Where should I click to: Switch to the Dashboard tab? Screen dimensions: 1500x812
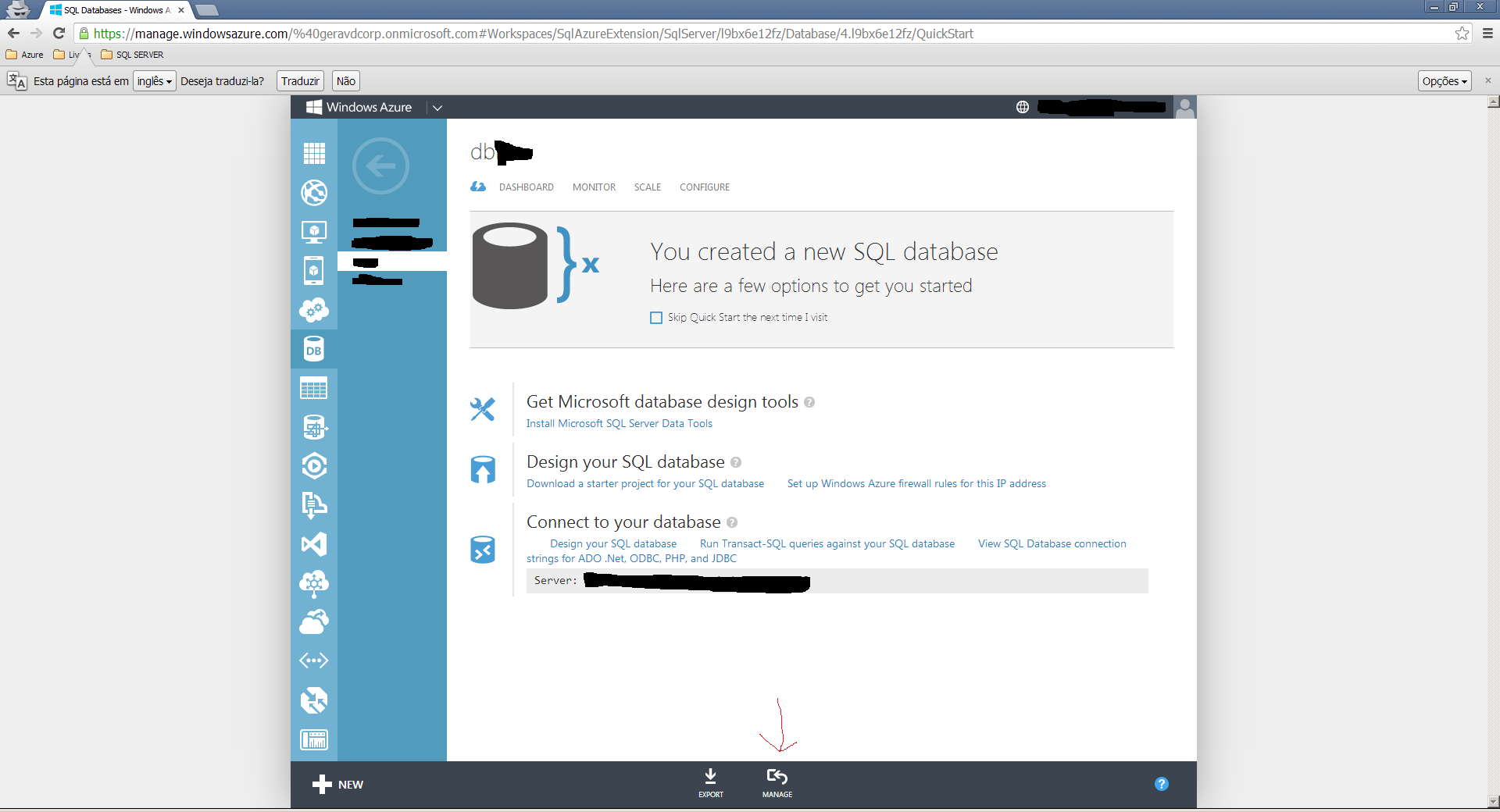pyautogui.click(x=527, y=187)
